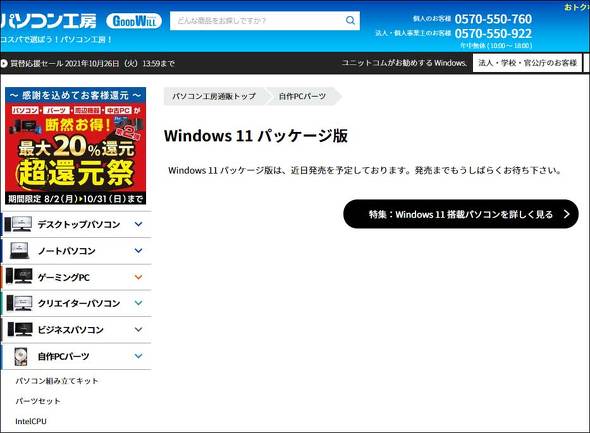
Task: Go to 自作PCパーツ breadcrumb
Action: click(x=302, y=96)
